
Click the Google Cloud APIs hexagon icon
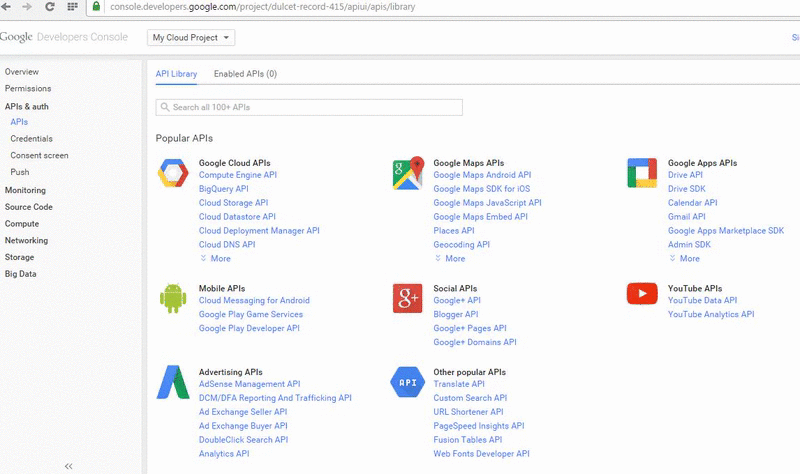[173, 174]
